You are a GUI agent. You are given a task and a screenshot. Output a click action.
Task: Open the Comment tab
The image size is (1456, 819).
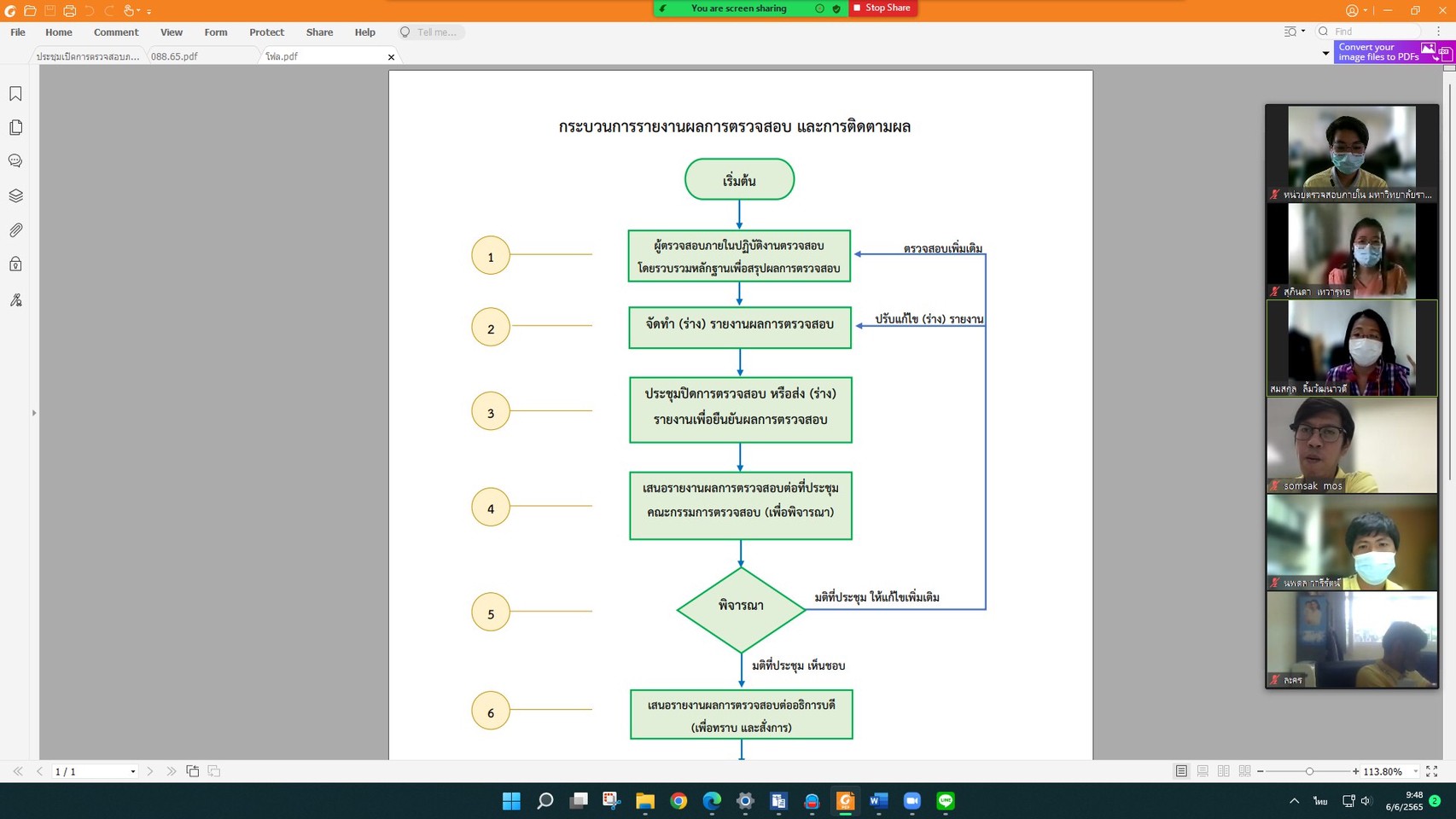tap(116, 32)
